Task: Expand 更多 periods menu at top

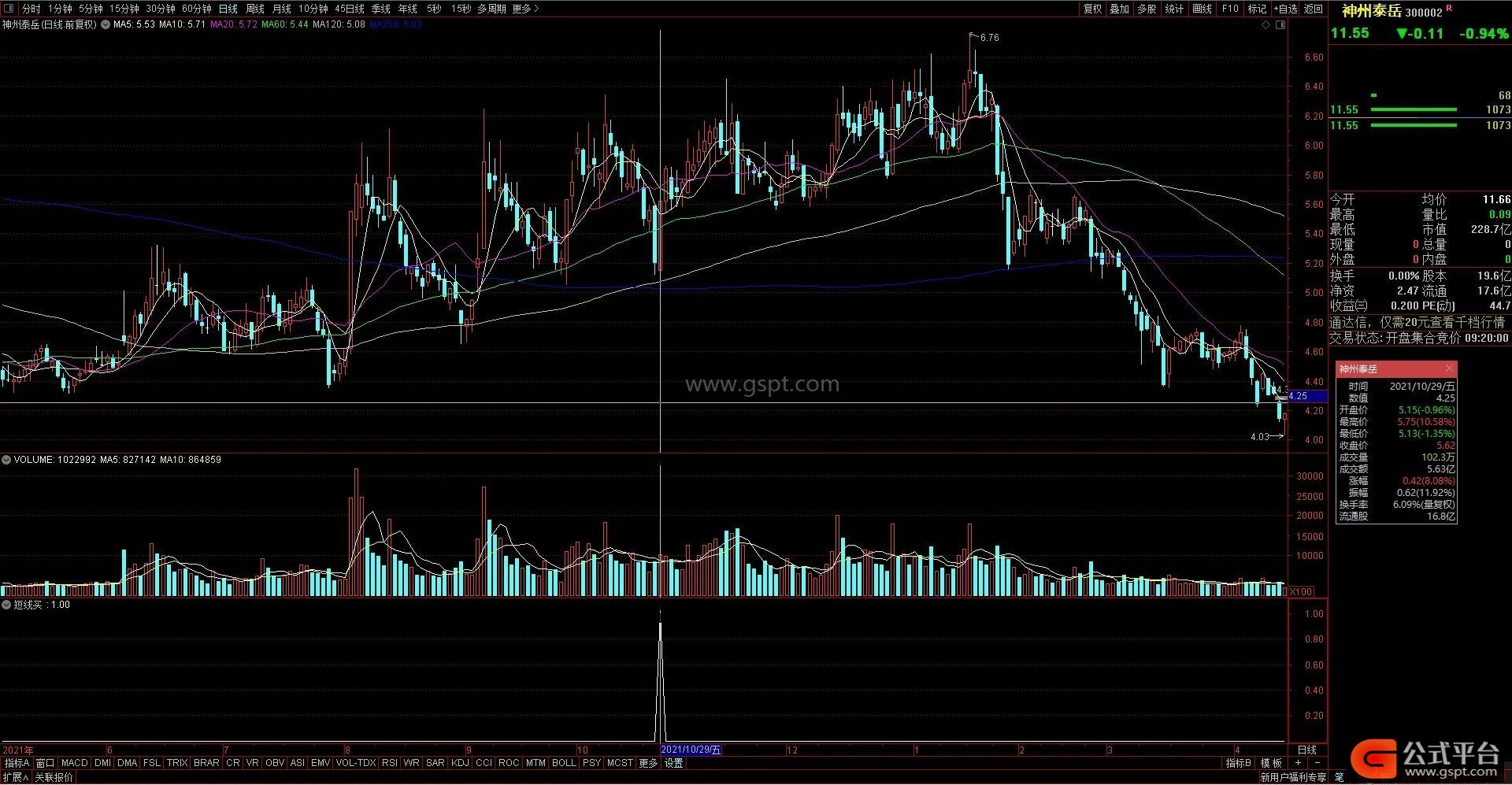Action: (525, 9)
